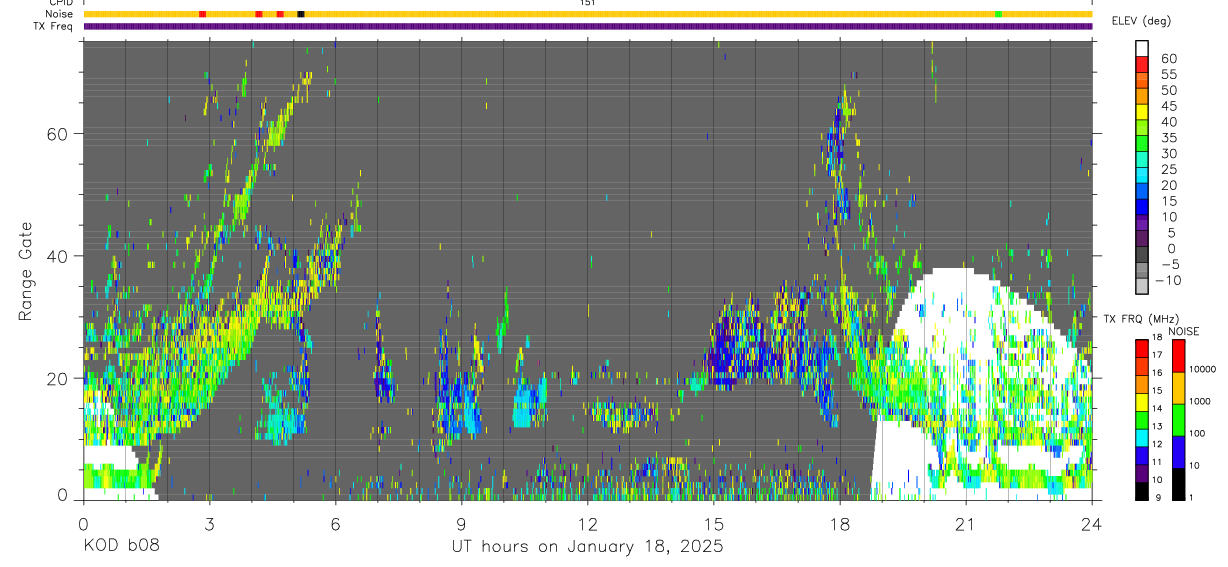Click the '-10' label on the ELEV colorbar
The width and height of the screenshot is (1228, 567).
pyautogui.click(x=1166, y=280)
